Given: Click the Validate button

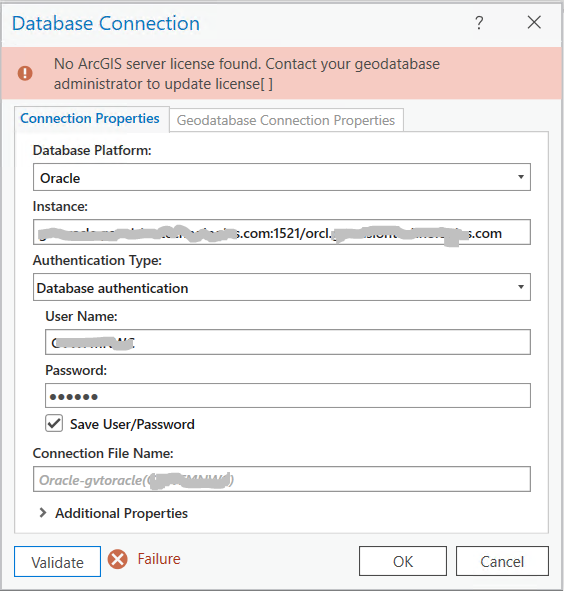Looking at the screenshot, I should click(57, 562).
